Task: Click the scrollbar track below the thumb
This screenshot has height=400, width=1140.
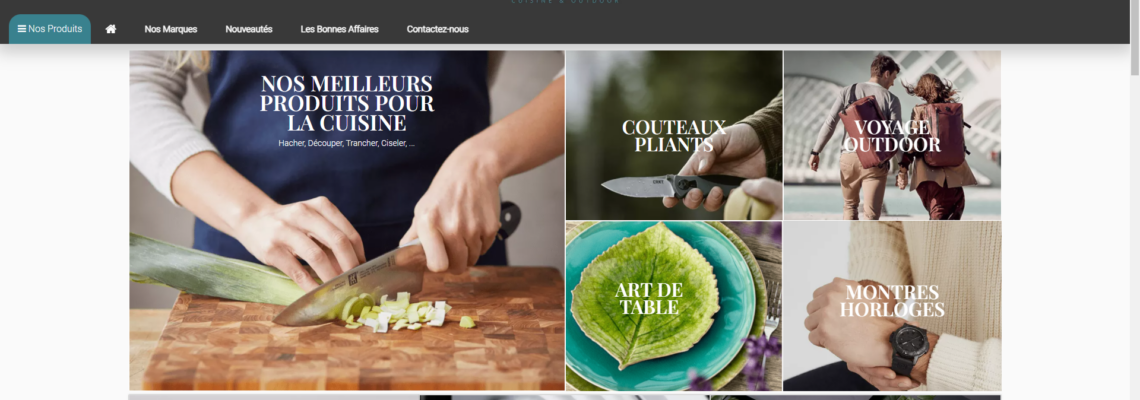Action: tap(1135, 233)
